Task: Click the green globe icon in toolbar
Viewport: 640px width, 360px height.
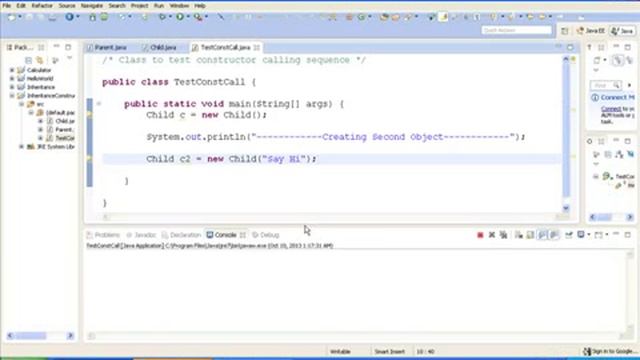Action: coord(104,17)
